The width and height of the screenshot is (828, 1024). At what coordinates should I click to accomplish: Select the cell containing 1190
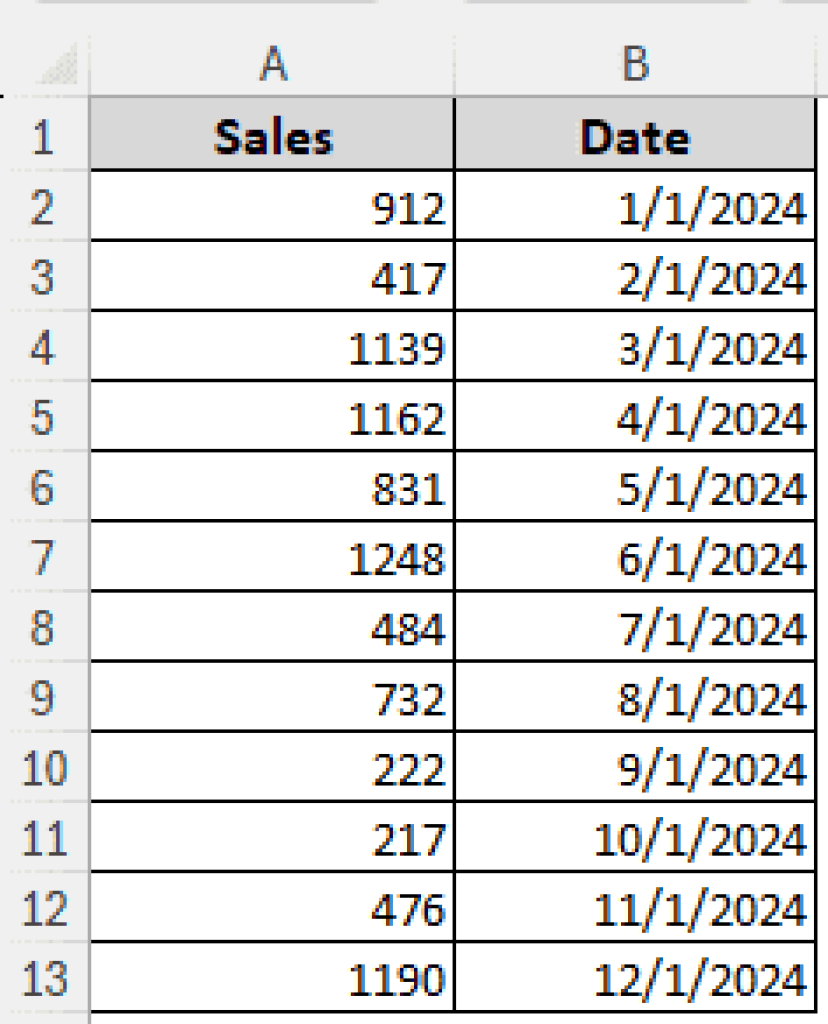point(273,977)
